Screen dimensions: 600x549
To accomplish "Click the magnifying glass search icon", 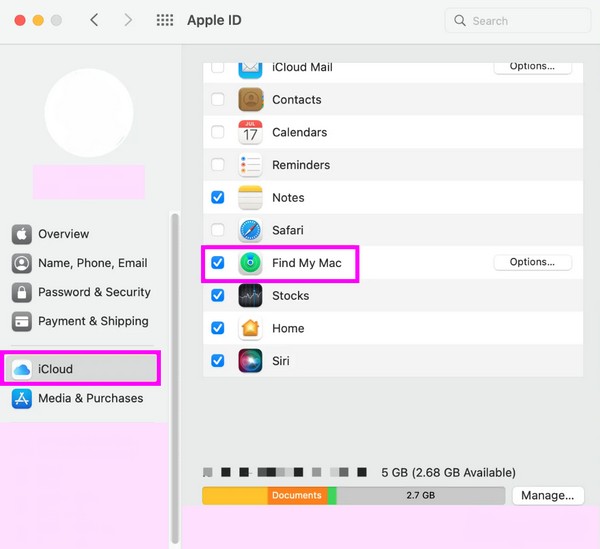I will 460,20.
